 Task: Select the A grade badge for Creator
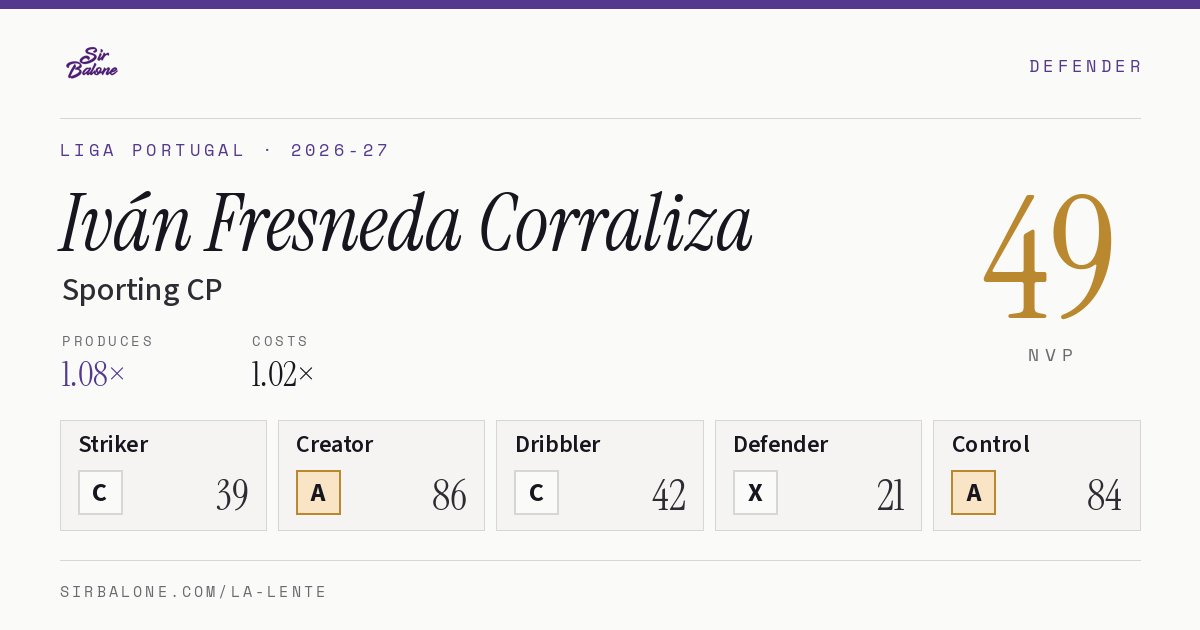[318, 492]
